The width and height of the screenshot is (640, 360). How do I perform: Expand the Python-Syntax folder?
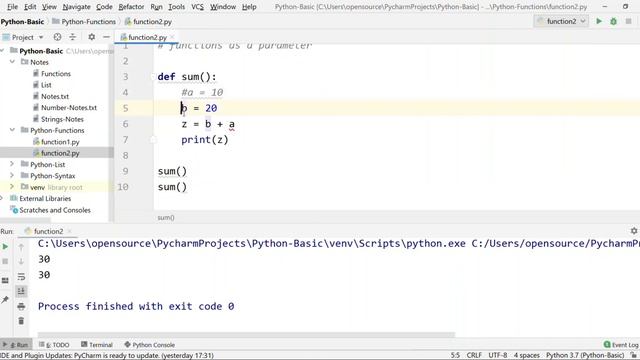click(12, 176)
